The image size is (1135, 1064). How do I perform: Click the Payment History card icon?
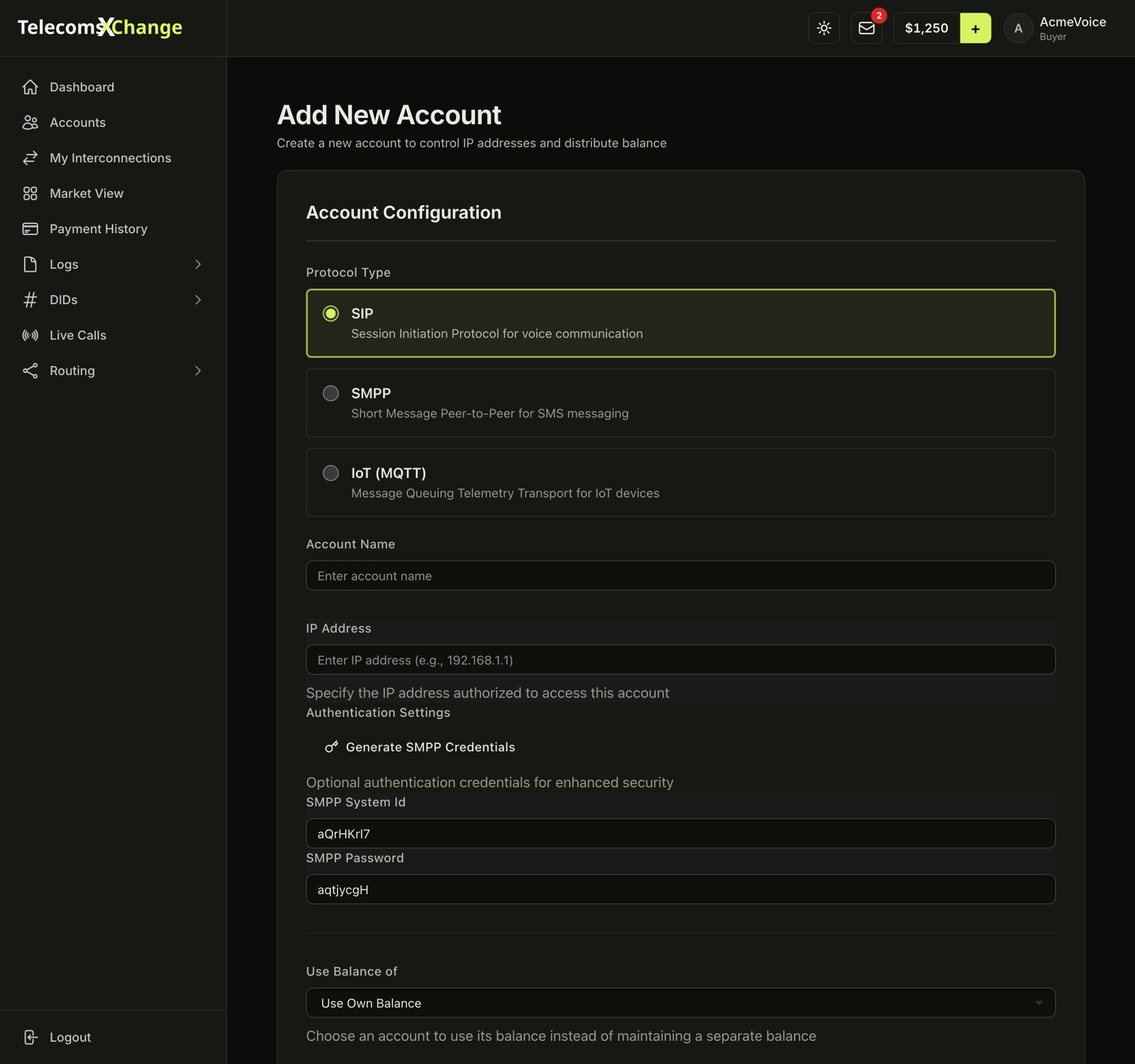click(x=30, y=229)
